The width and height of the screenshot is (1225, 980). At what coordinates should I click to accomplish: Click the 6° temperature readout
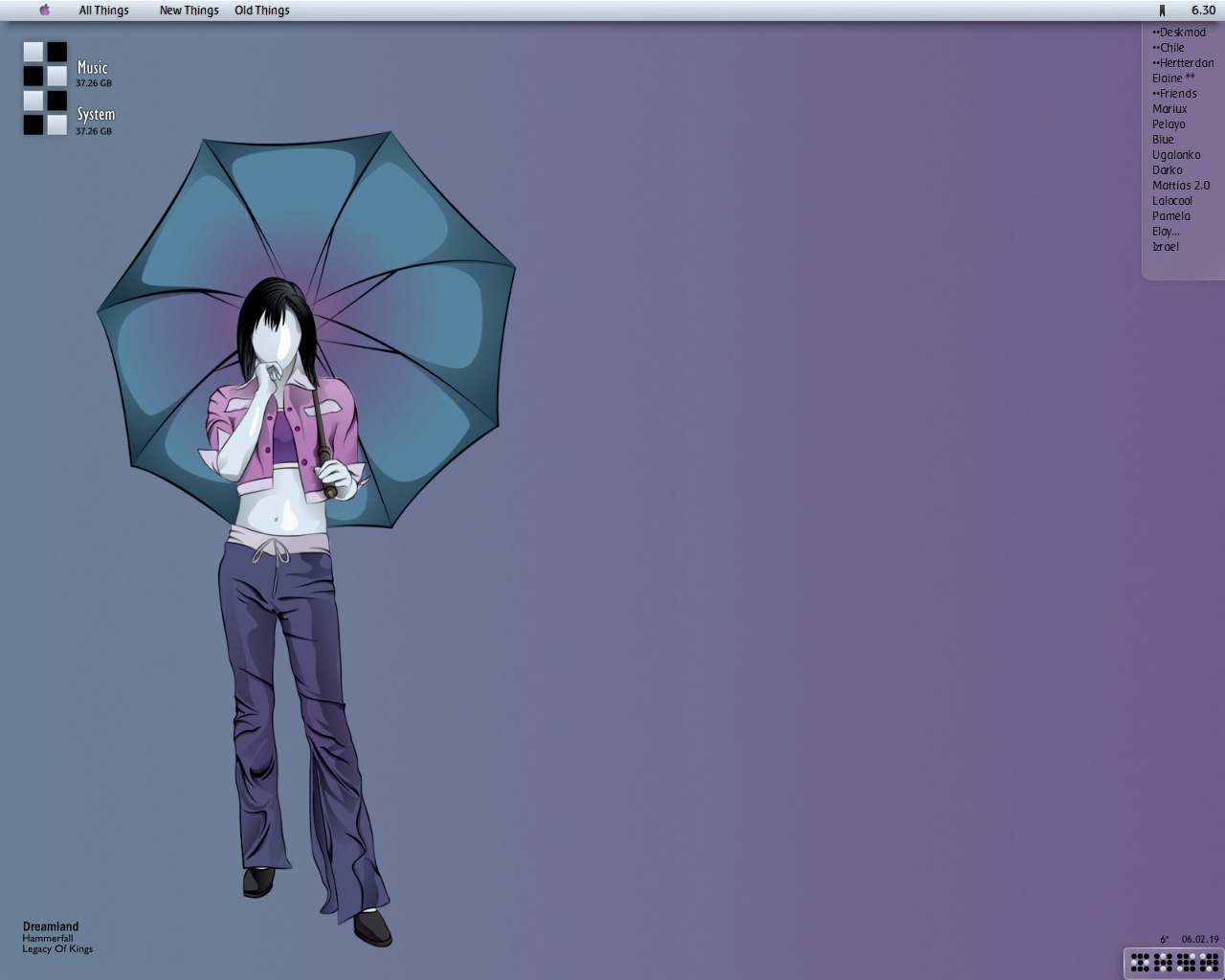[x=1165, y=940]
